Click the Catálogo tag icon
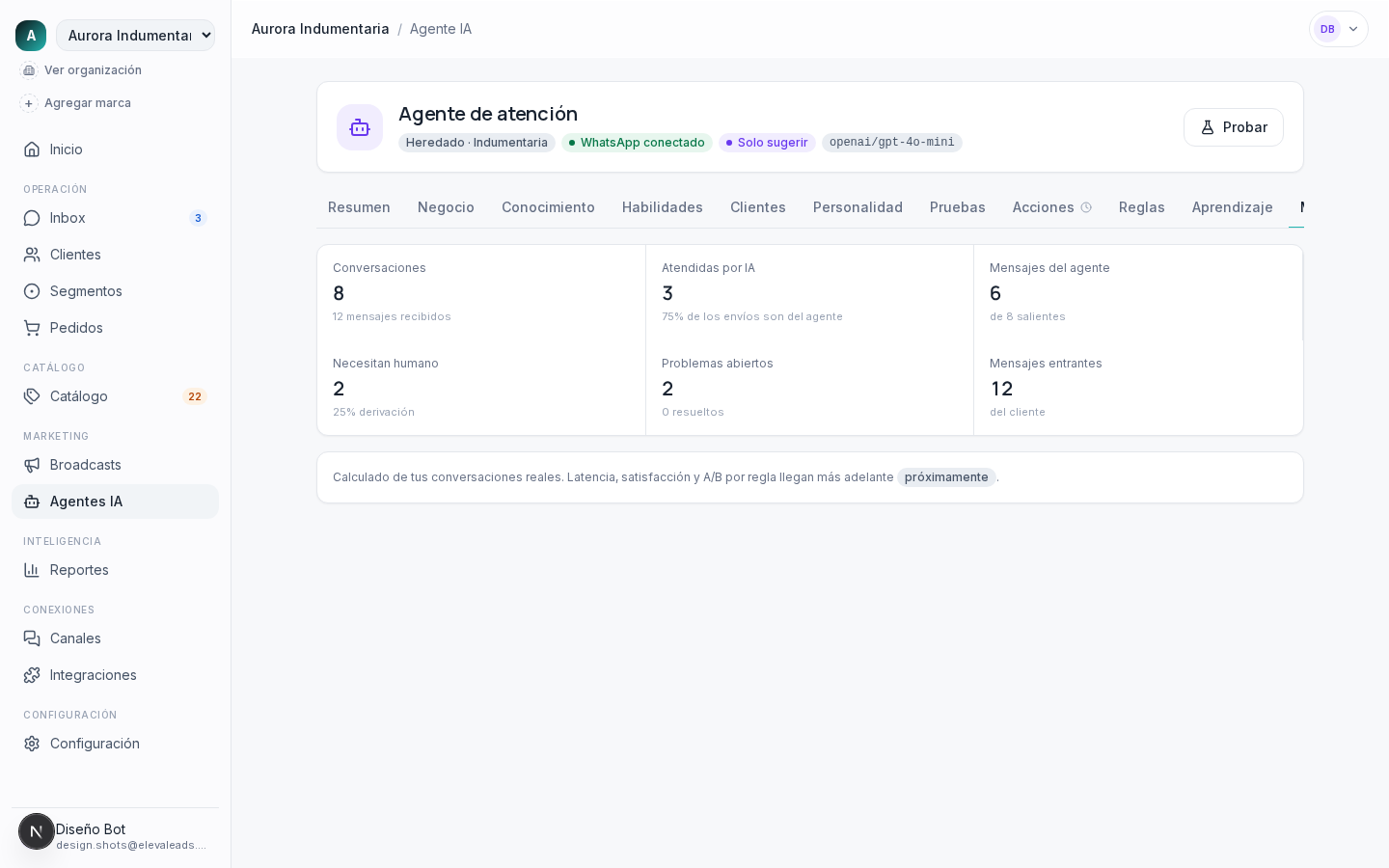This screenshot has height=868, width=1389. pyautogui.click(x=32, y=396)
